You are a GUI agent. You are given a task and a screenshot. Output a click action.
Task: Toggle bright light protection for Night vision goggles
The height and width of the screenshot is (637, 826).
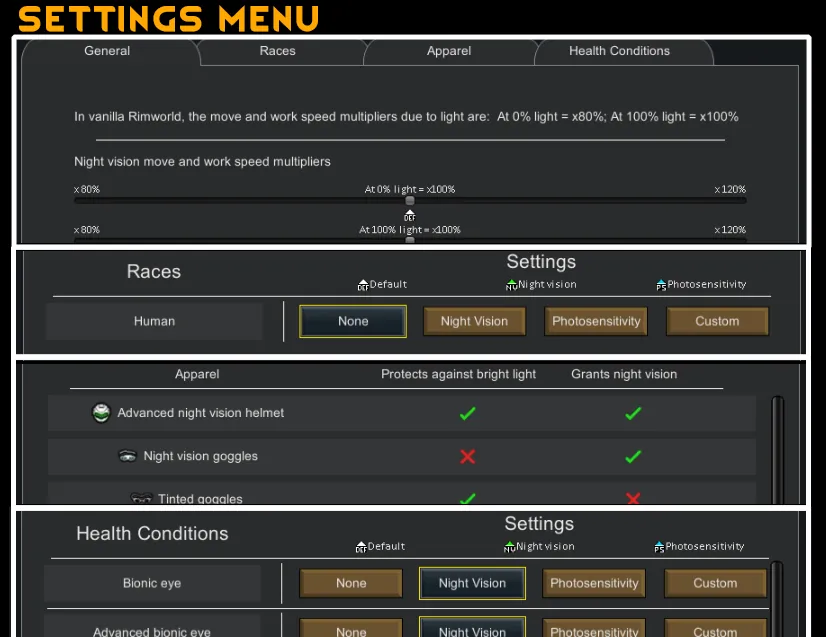click(467, 456)
